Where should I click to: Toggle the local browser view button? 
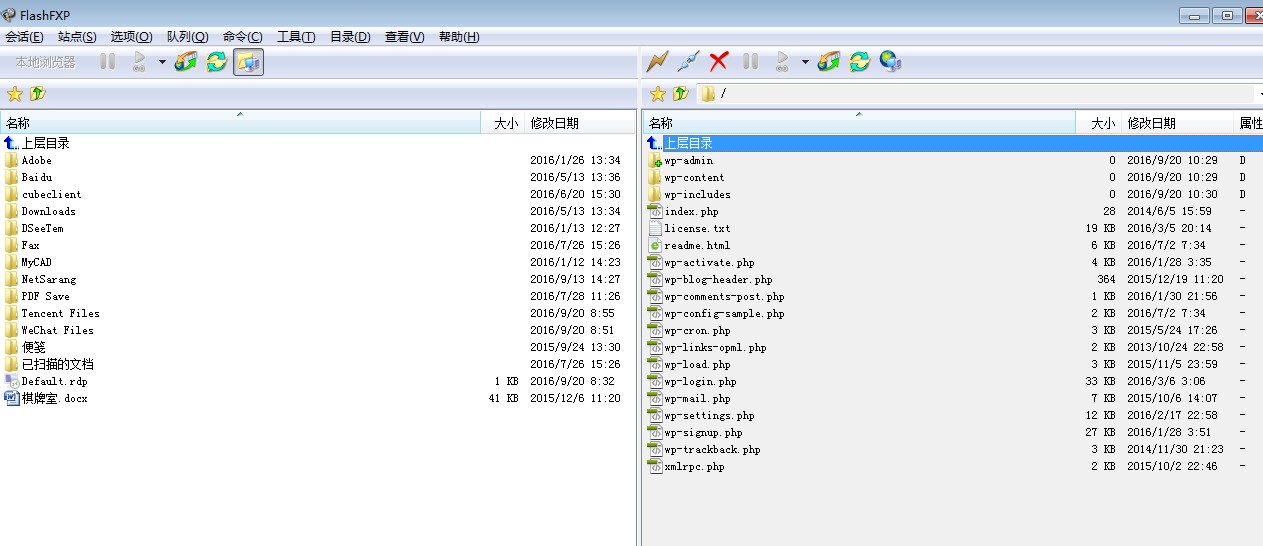[x=248, y=62]
